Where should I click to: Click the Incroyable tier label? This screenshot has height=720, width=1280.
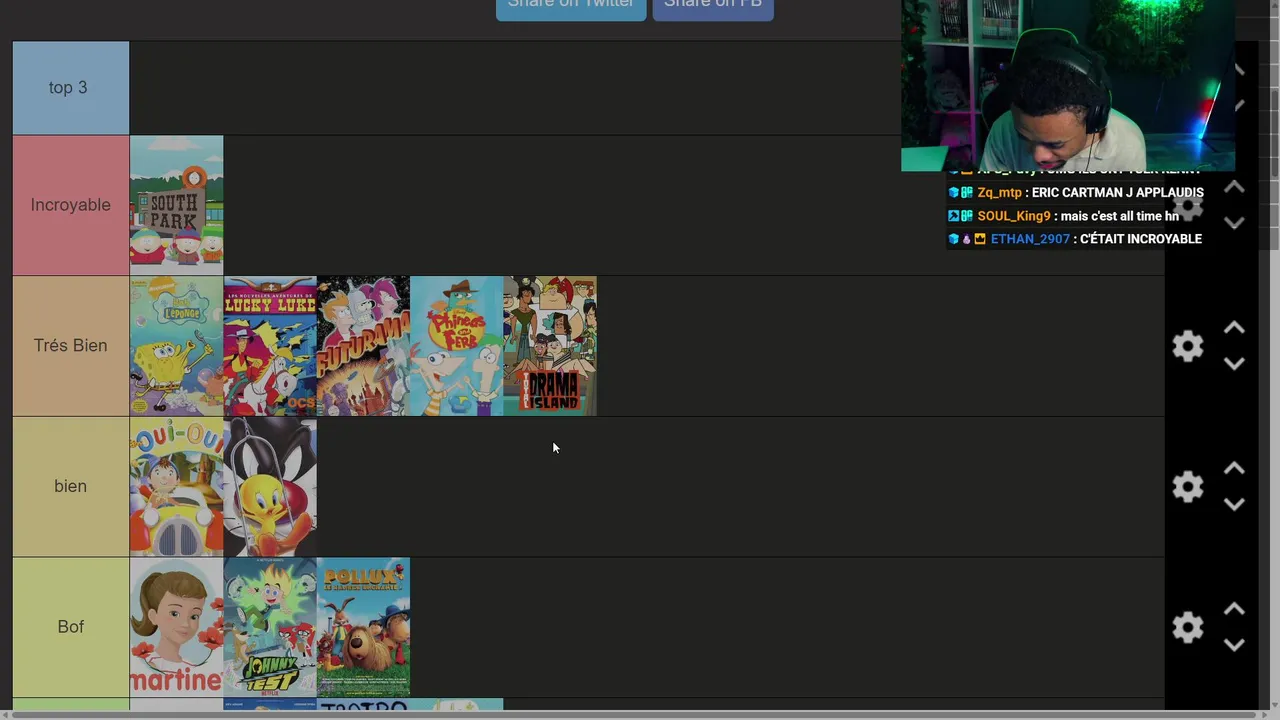[x=71, y=205]
